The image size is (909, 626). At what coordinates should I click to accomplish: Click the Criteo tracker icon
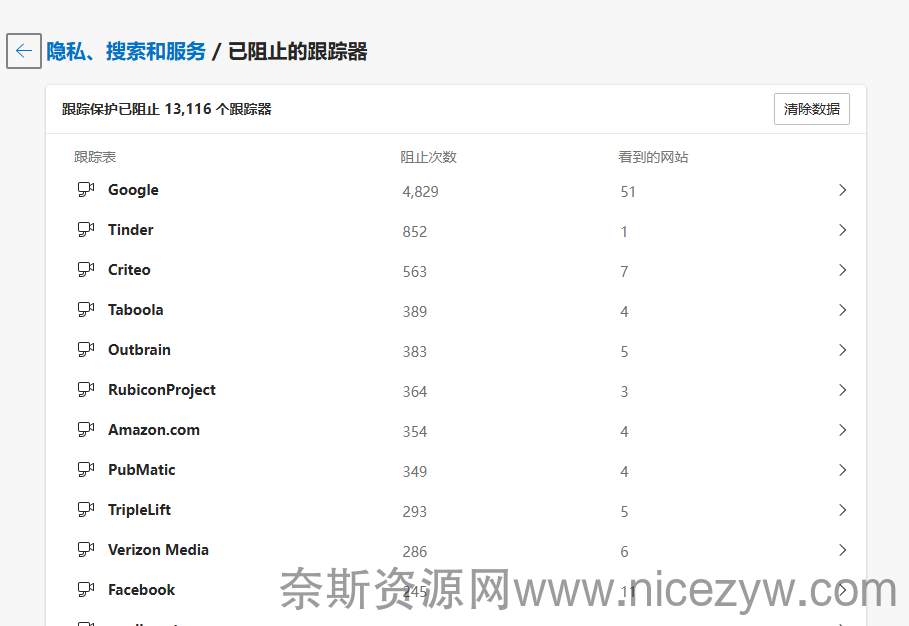click(86, 270)
